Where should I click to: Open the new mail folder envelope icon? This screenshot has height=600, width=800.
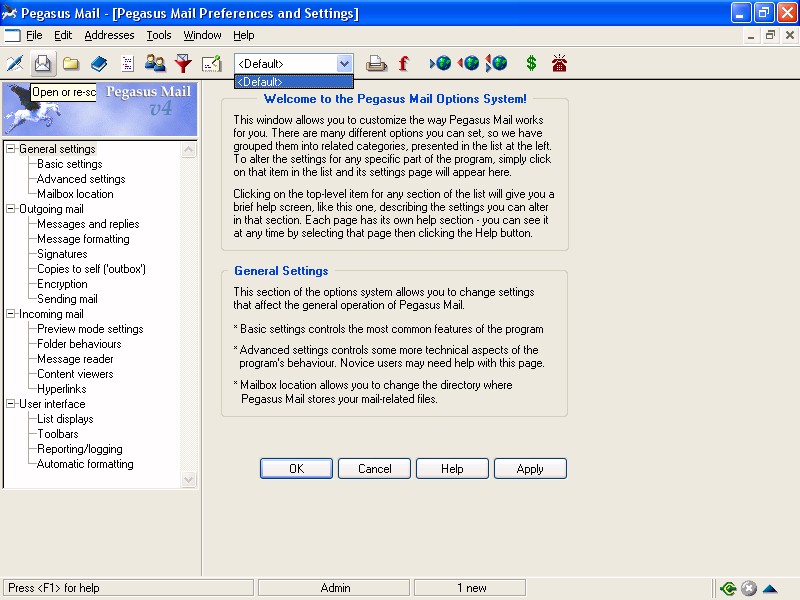(42, 64)
